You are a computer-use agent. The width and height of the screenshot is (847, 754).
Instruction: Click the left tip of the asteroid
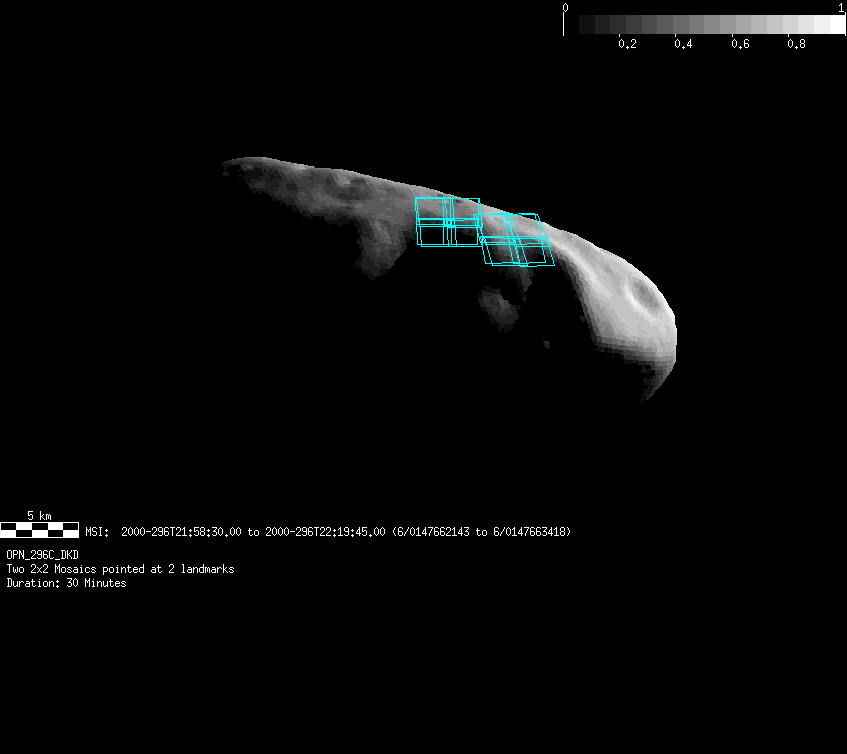click(228, 165)
